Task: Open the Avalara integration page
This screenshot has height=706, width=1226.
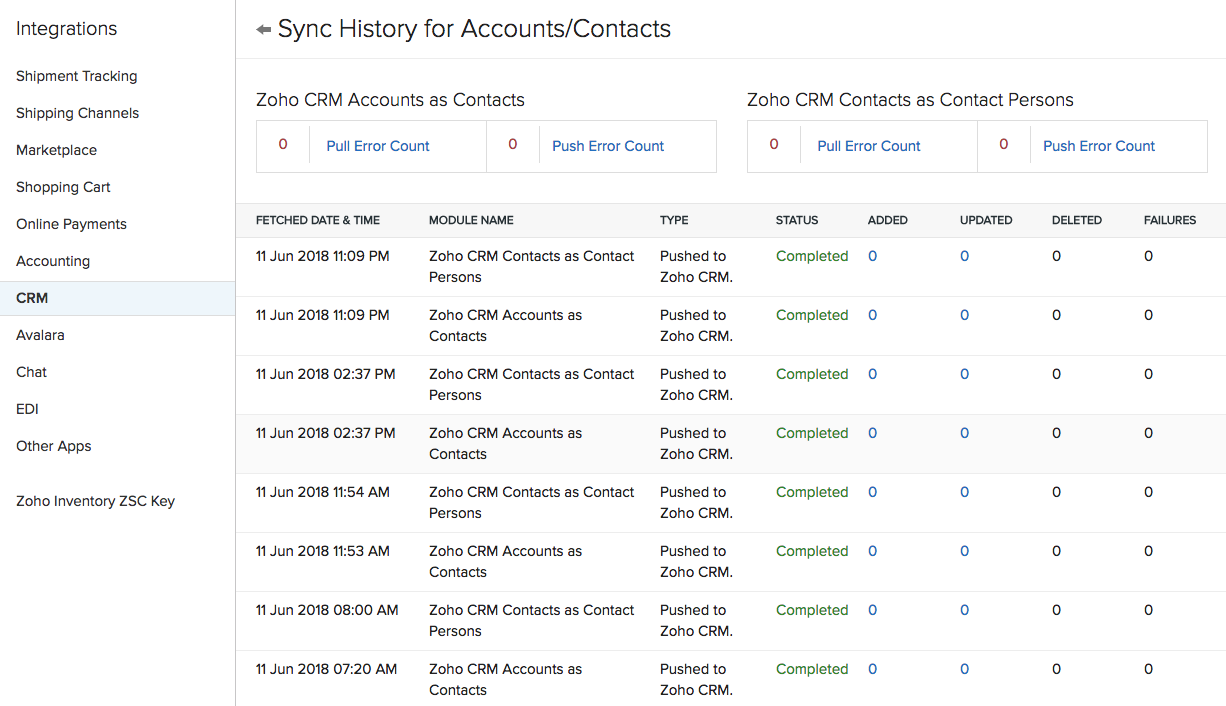Action: (x=40, y=335)
